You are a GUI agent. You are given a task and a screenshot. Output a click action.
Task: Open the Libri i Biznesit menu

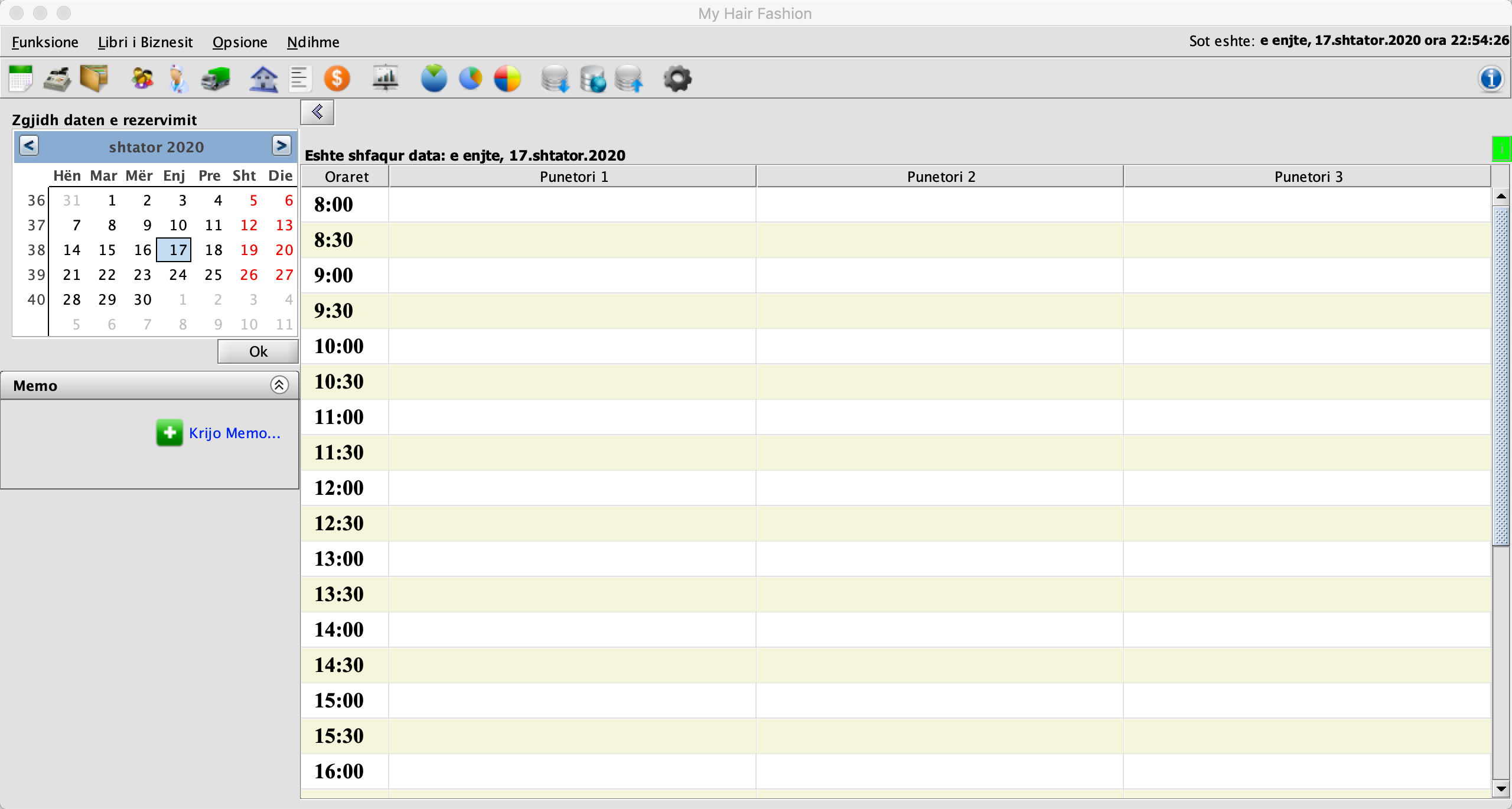click(x=145, y=42)
